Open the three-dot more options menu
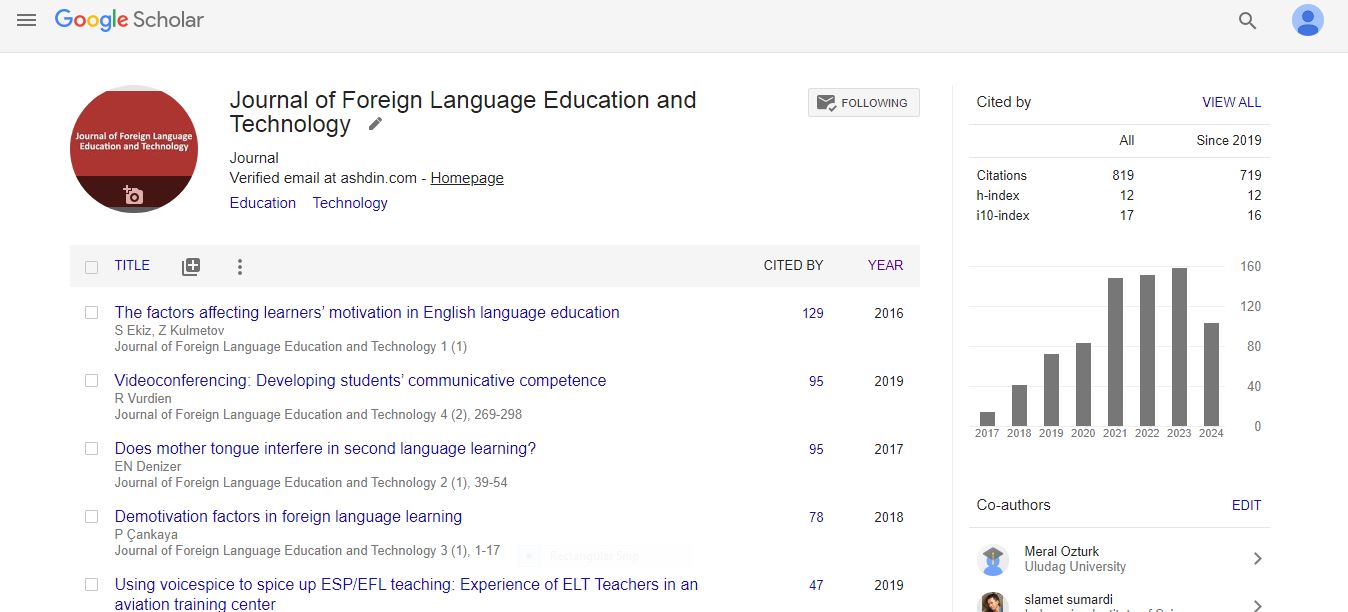The image size is (1348, 612). (239, 266)
